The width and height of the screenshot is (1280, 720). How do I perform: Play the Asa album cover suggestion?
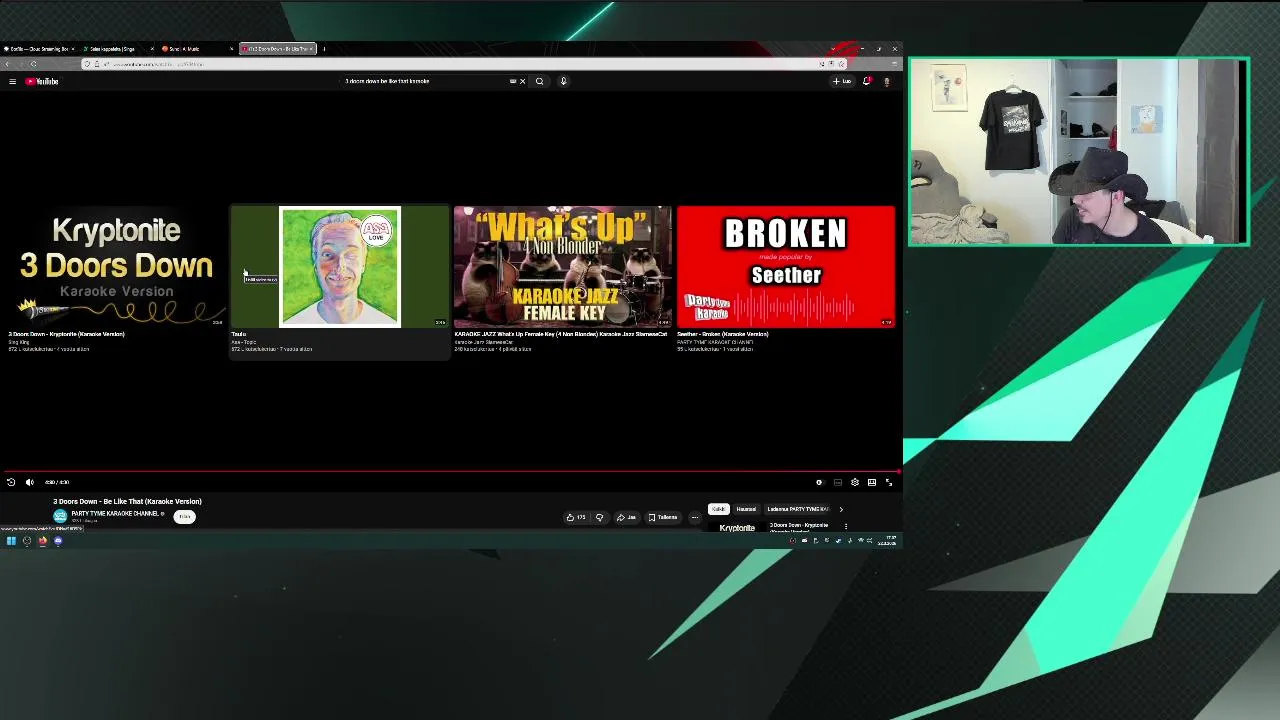(x=340, y=267)
